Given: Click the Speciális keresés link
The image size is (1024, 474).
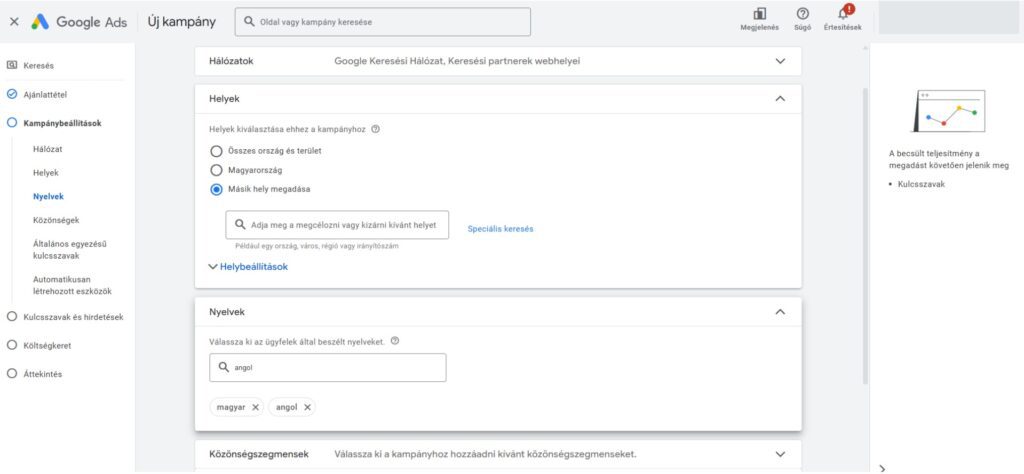Looking at the screenshot, I should (500, 229).
